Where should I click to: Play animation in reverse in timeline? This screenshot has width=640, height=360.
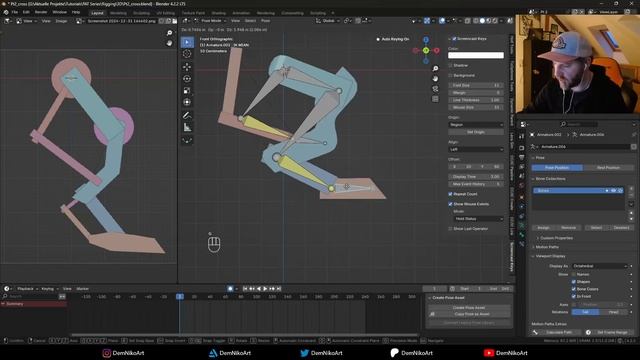[x=259, y=289]
